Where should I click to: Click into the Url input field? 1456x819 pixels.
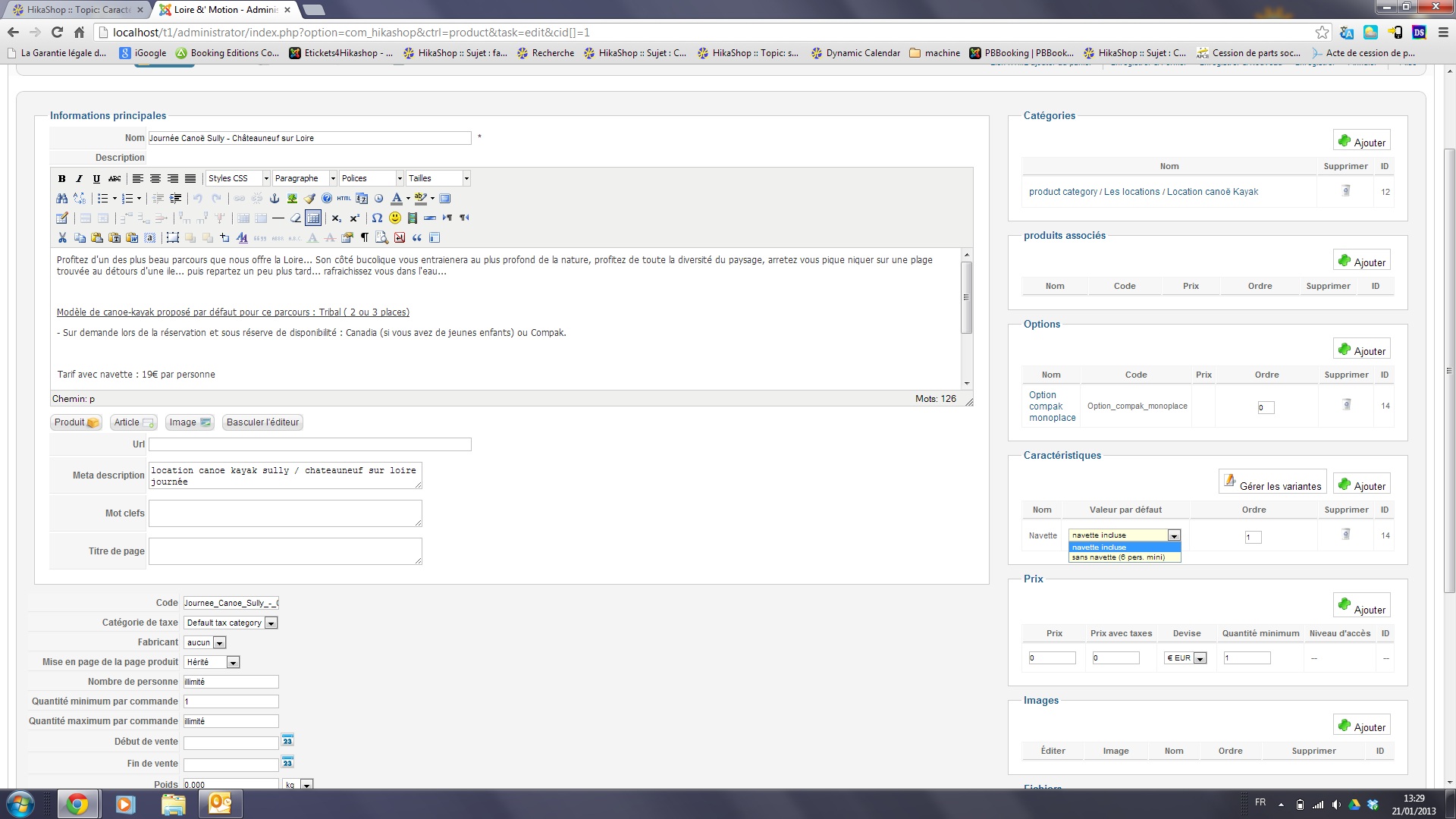click(309, 444)
